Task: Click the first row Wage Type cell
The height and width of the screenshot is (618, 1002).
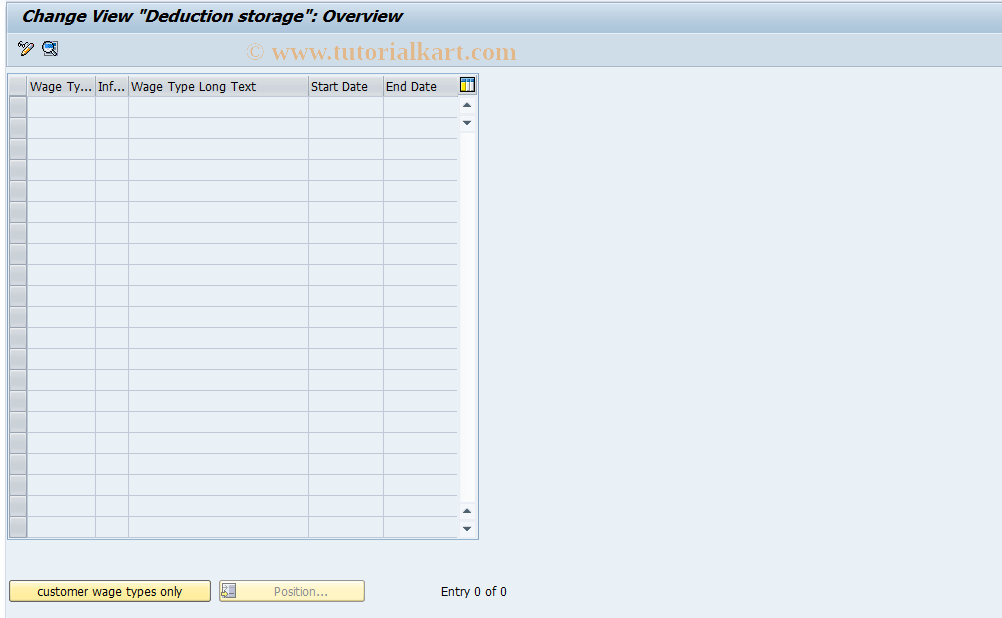Action: click(61, 107)
